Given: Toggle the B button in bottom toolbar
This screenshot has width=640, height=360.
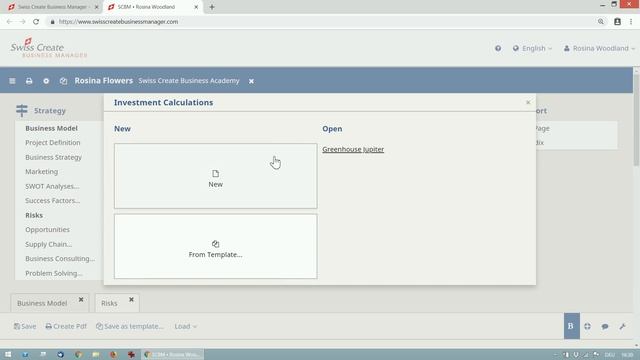Looking at the screenshot, I should (x=571, y=326).
